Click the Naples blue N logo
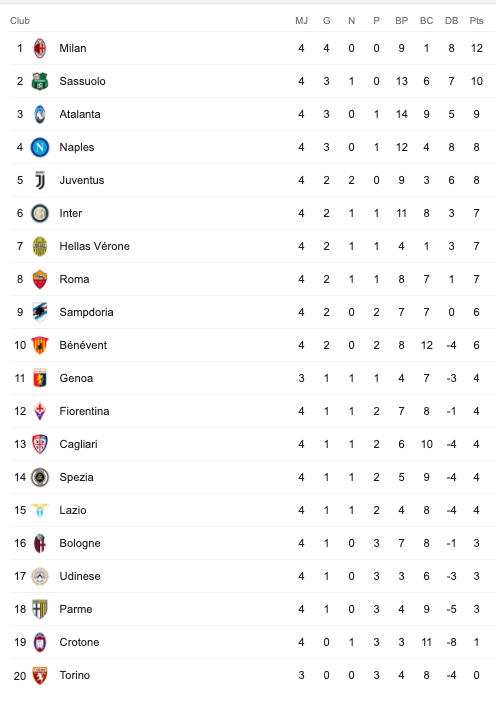 40,147
